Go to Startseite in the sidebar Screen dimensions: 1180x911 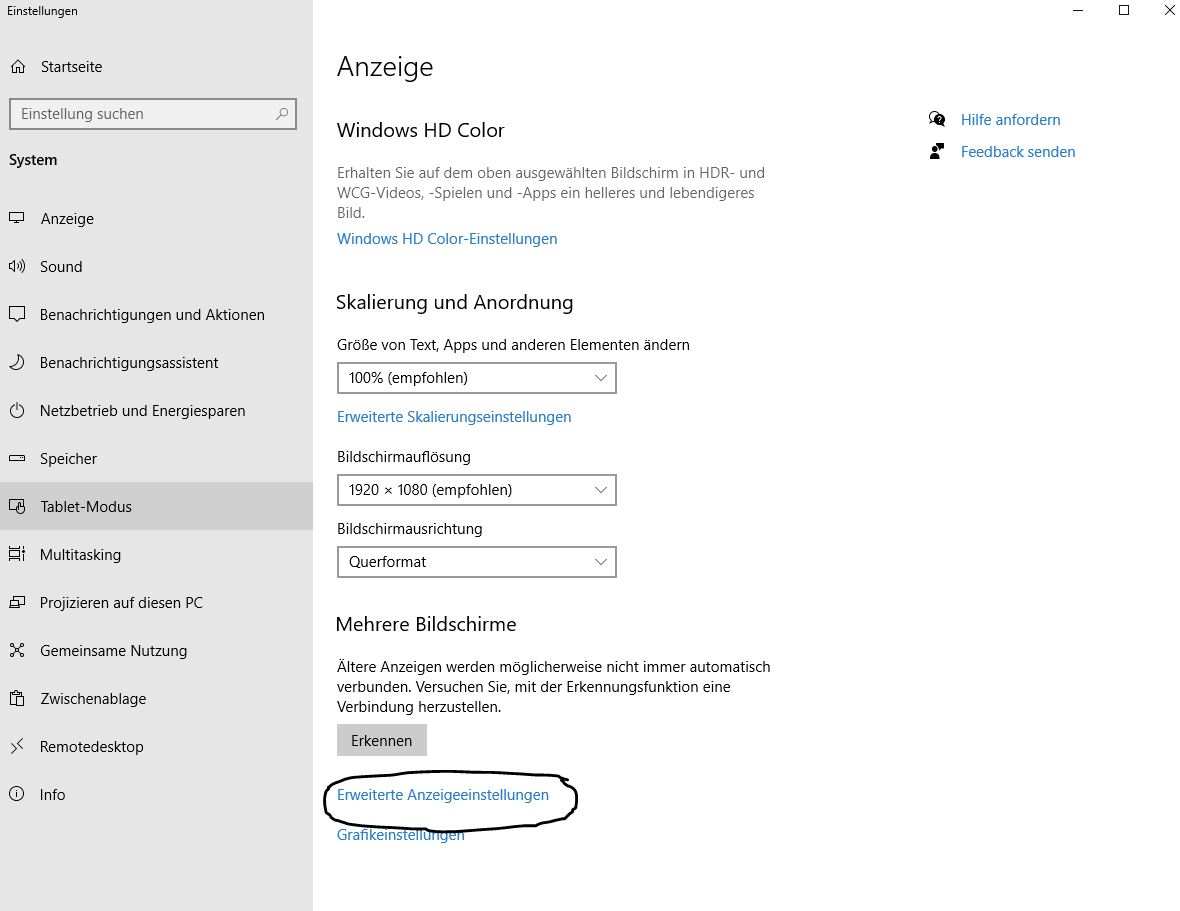[x=157, y=67]
